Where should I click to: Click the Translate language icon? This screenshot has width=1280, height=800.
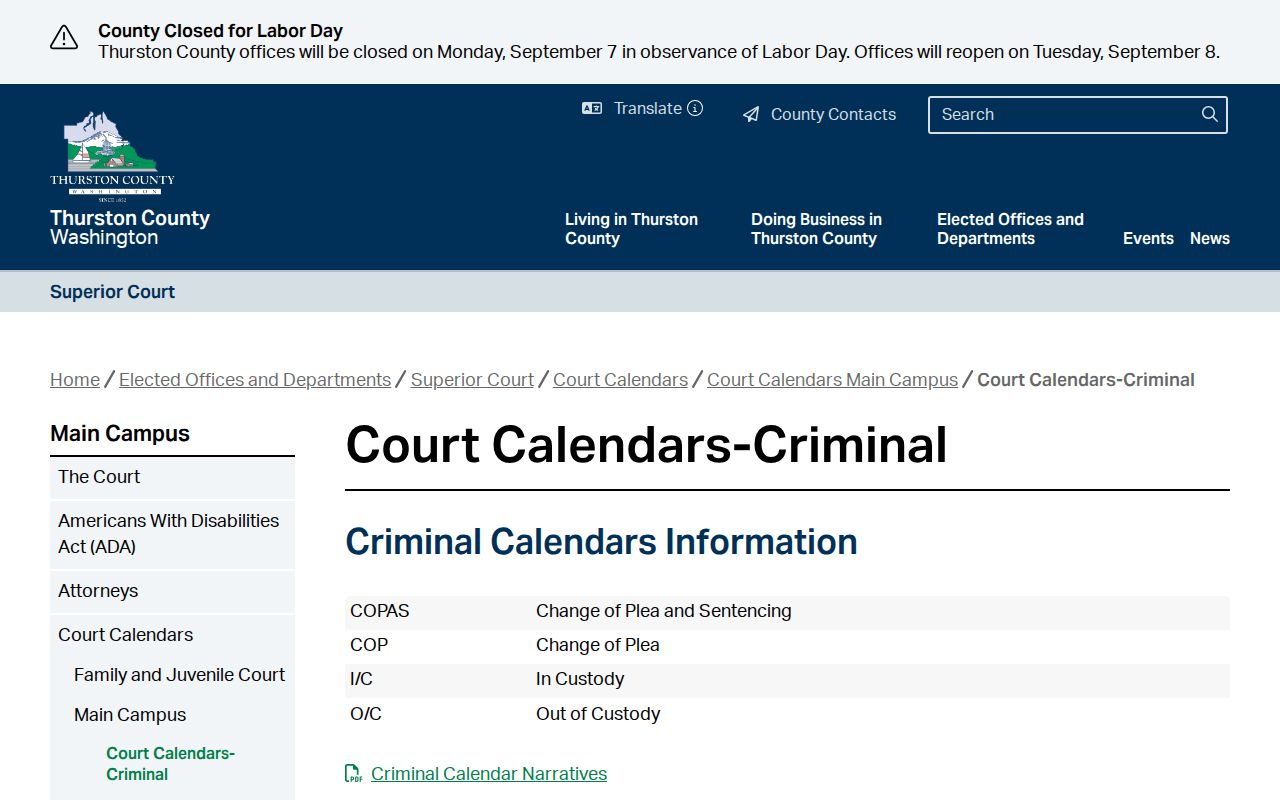pos(592,108)
